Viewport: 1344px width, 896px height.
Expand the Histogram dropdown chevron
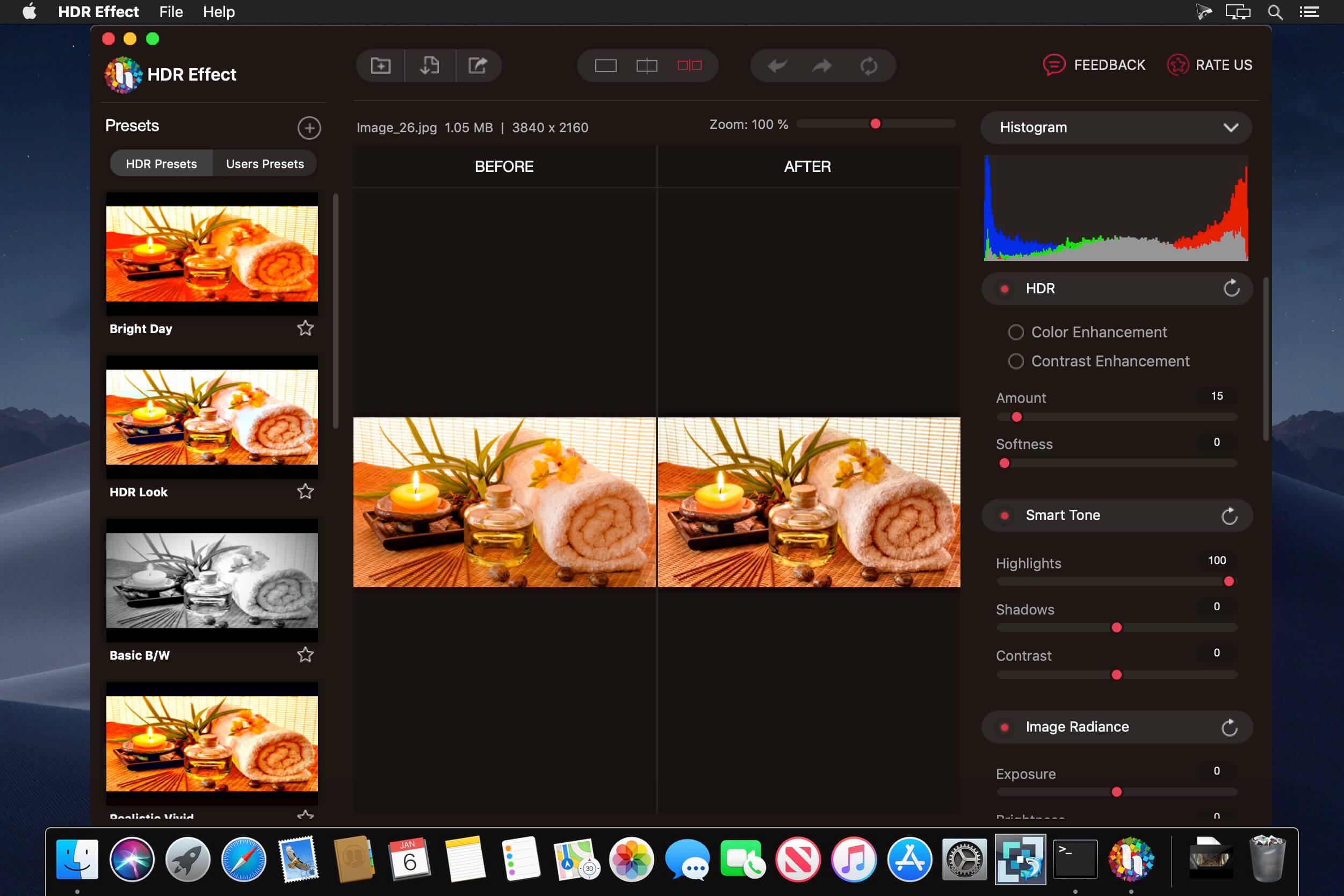[1231, 127]
